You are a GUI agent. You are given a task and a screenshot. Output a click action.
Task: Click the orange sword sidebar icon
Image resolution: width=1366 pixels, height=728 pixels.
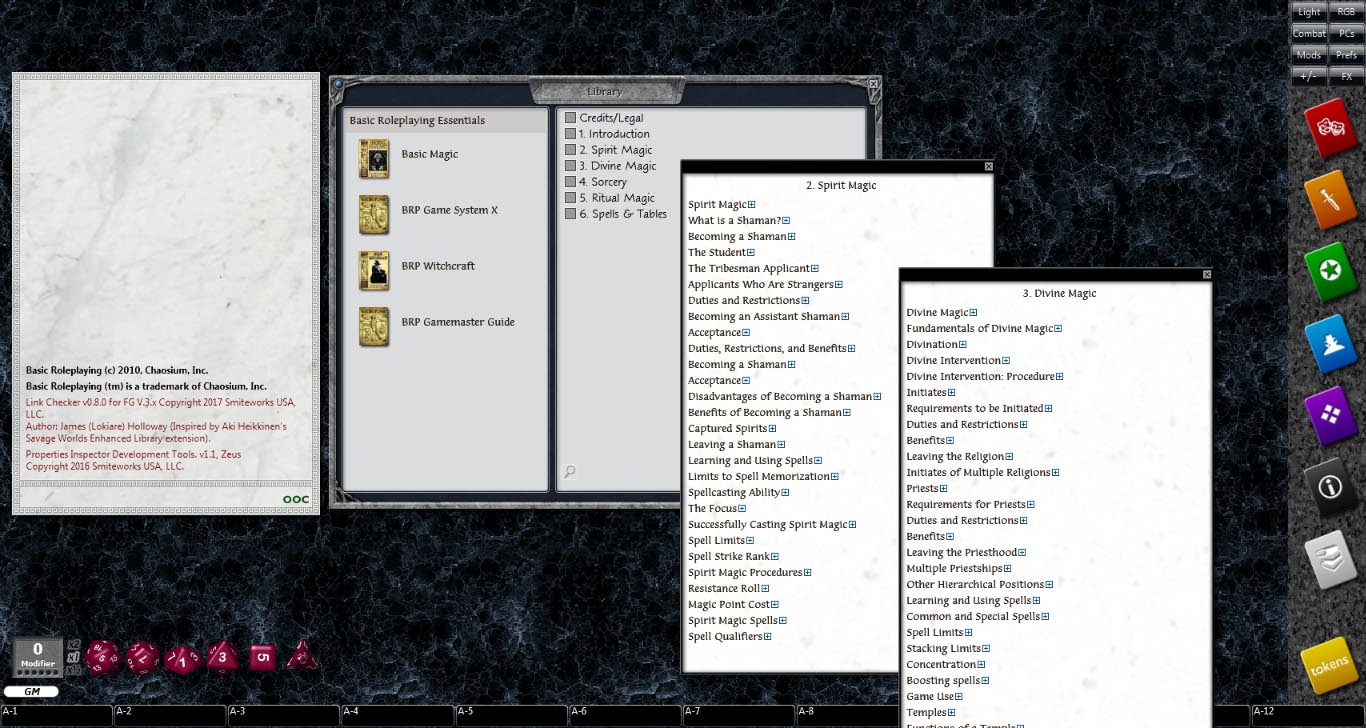pos(1329,200)
